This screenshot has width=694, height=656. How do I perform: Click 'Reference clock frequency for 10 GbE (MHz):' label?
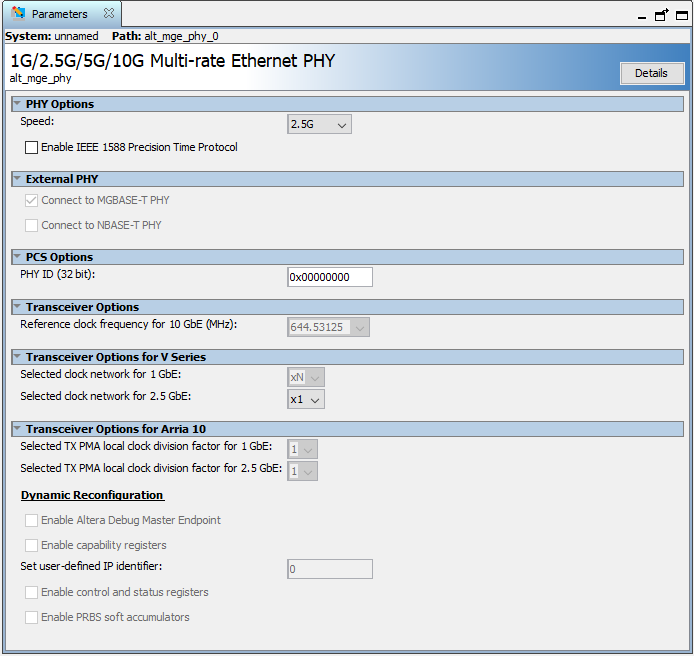(129, 324)
